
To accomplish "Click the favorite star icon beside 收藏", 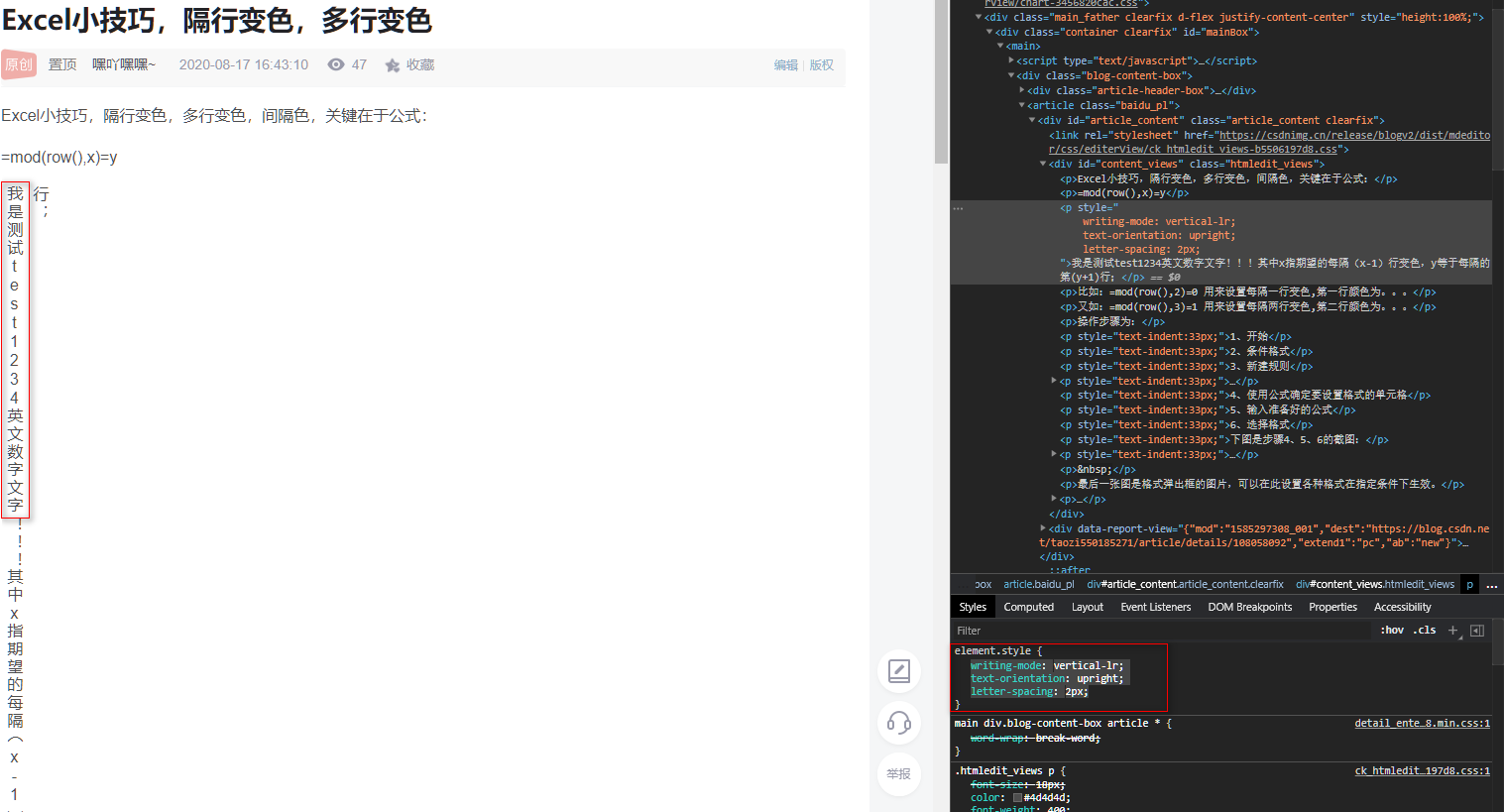I will tap(393, 65).
